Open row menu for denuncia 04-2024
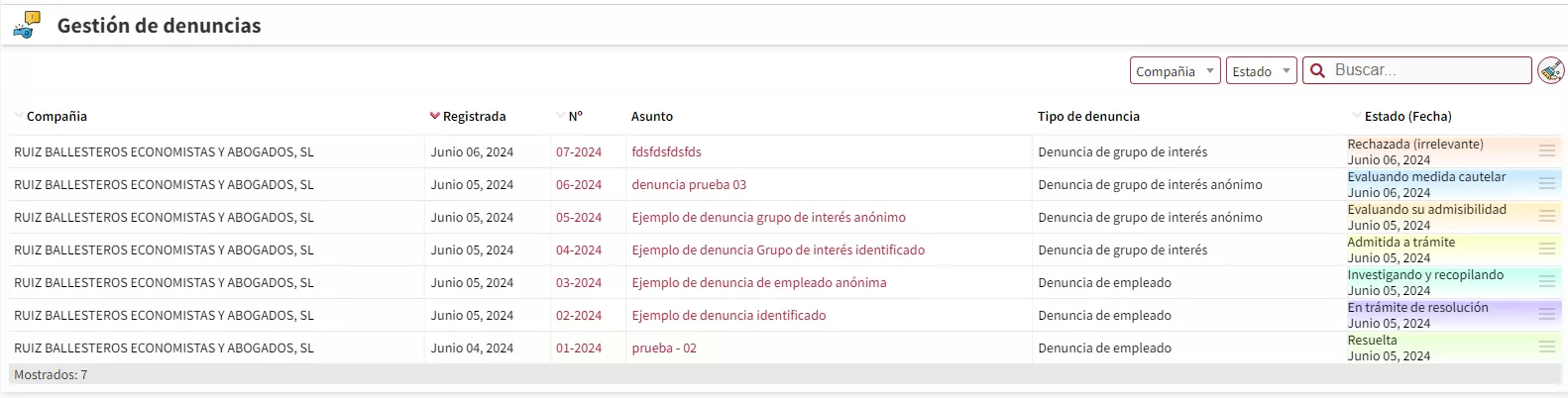 coord(1547,249)
